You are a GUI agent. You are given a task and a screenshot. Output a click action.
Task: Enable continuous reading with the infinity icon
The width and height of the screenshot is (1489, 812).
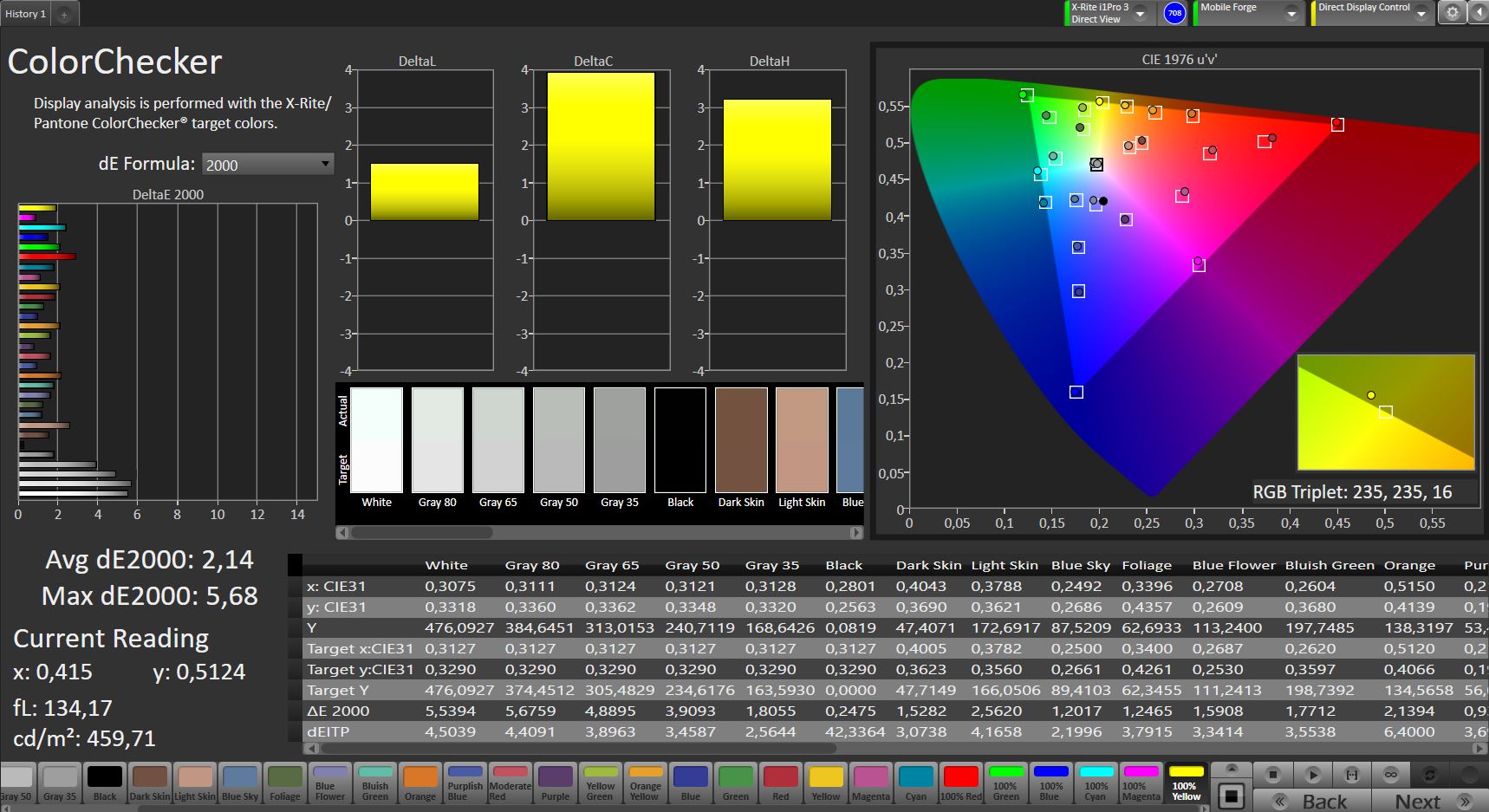pos(1390,774)
